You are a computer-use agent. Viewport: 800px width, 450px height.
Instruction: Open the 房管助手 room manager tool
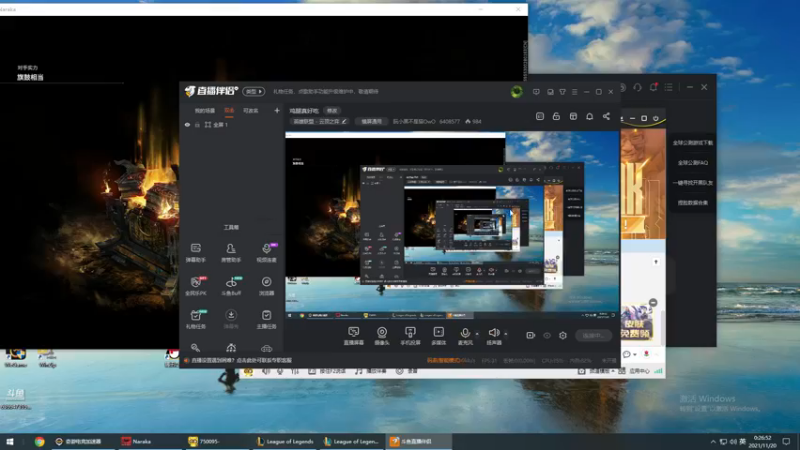pyautogui.click(x=231, y=253)
